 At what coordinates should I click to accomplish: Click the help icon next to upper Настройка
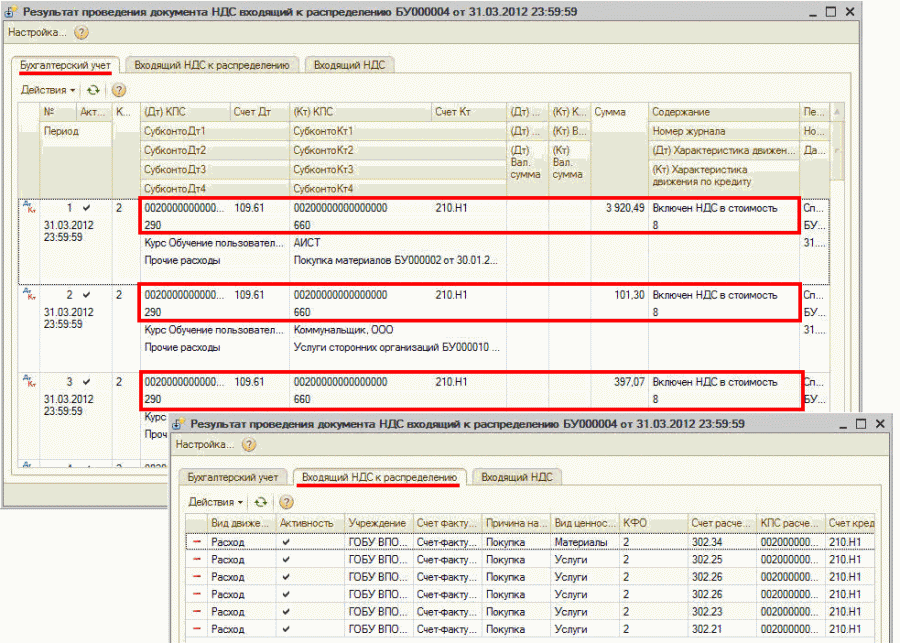(81, 32)
